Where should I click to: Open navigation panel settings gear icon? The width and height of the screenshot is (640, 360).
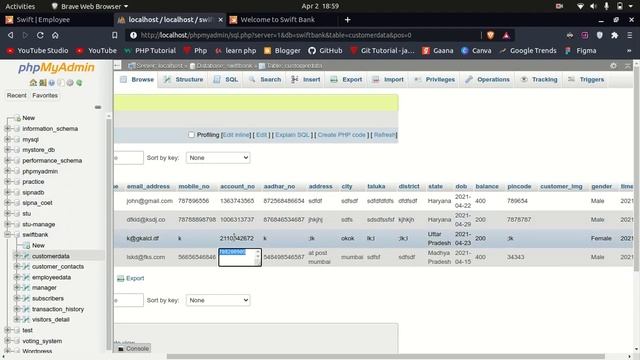(x=70, y=83)
